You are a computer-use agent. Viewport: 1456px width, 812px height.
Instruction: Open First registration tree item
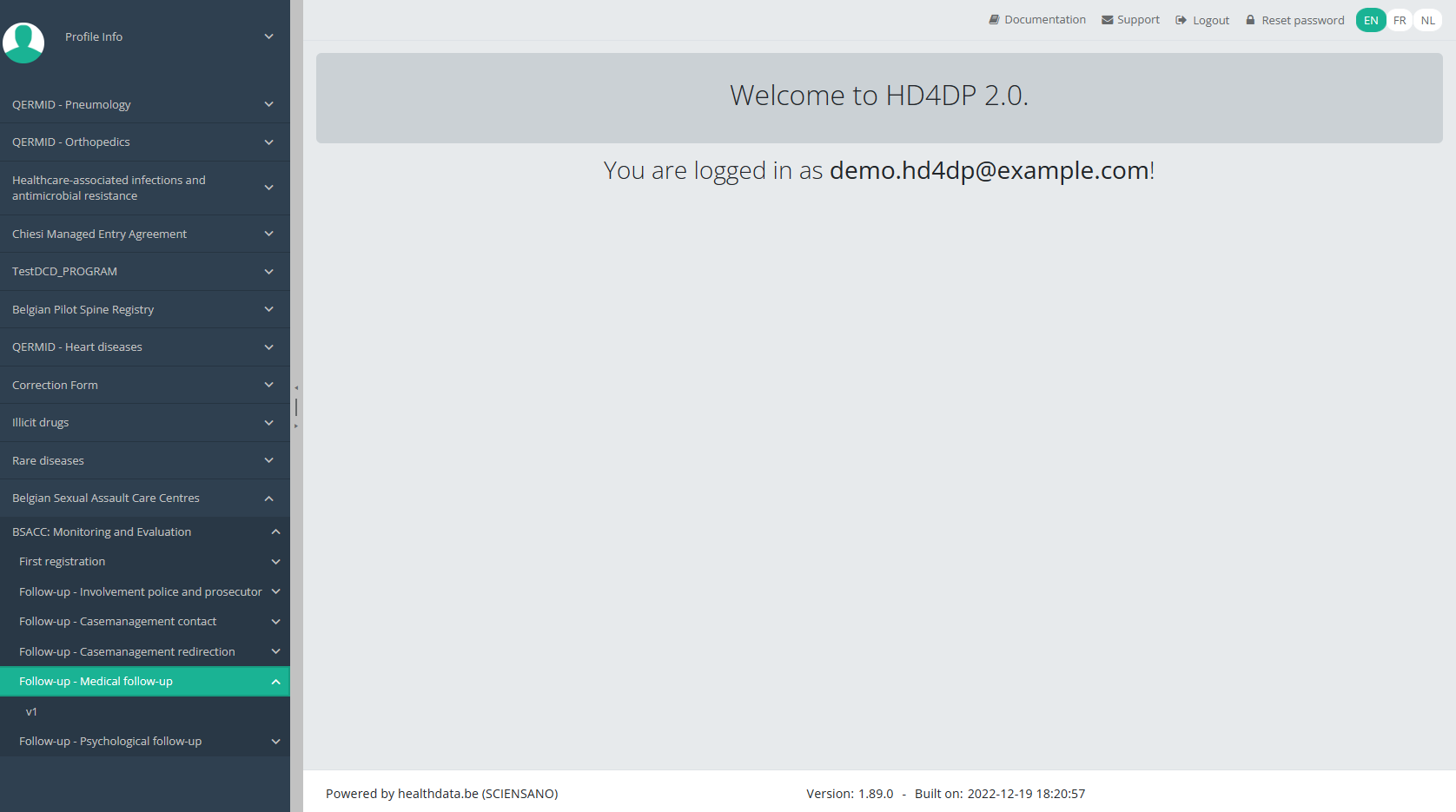pos(63,562)
